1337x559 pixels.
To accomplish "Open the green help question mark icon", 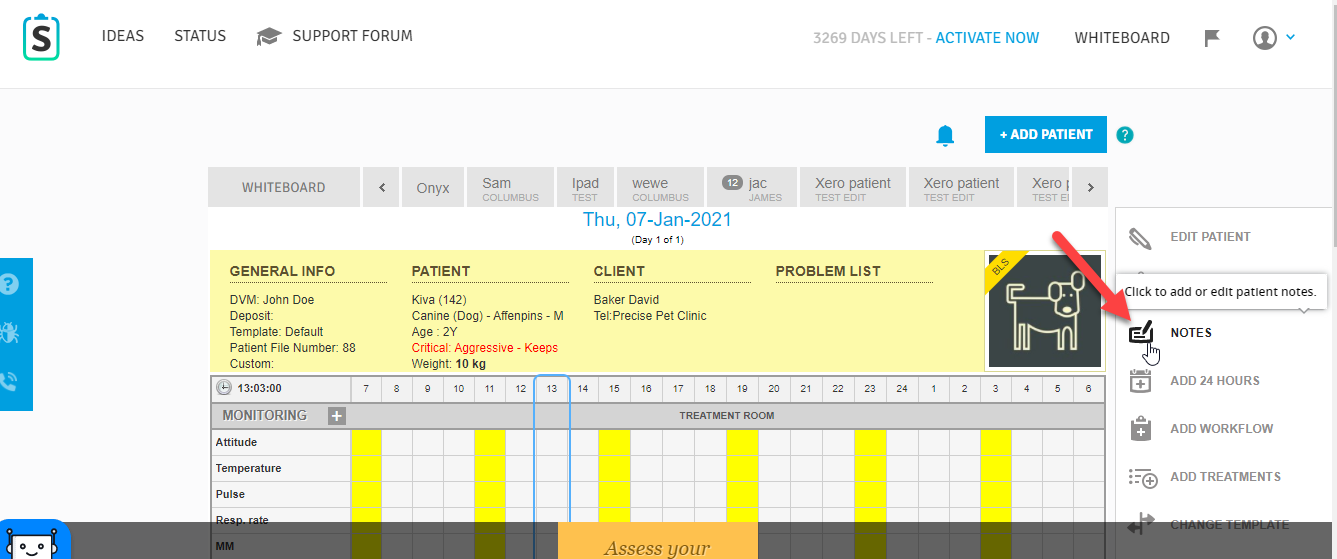I will (1125, 135).
